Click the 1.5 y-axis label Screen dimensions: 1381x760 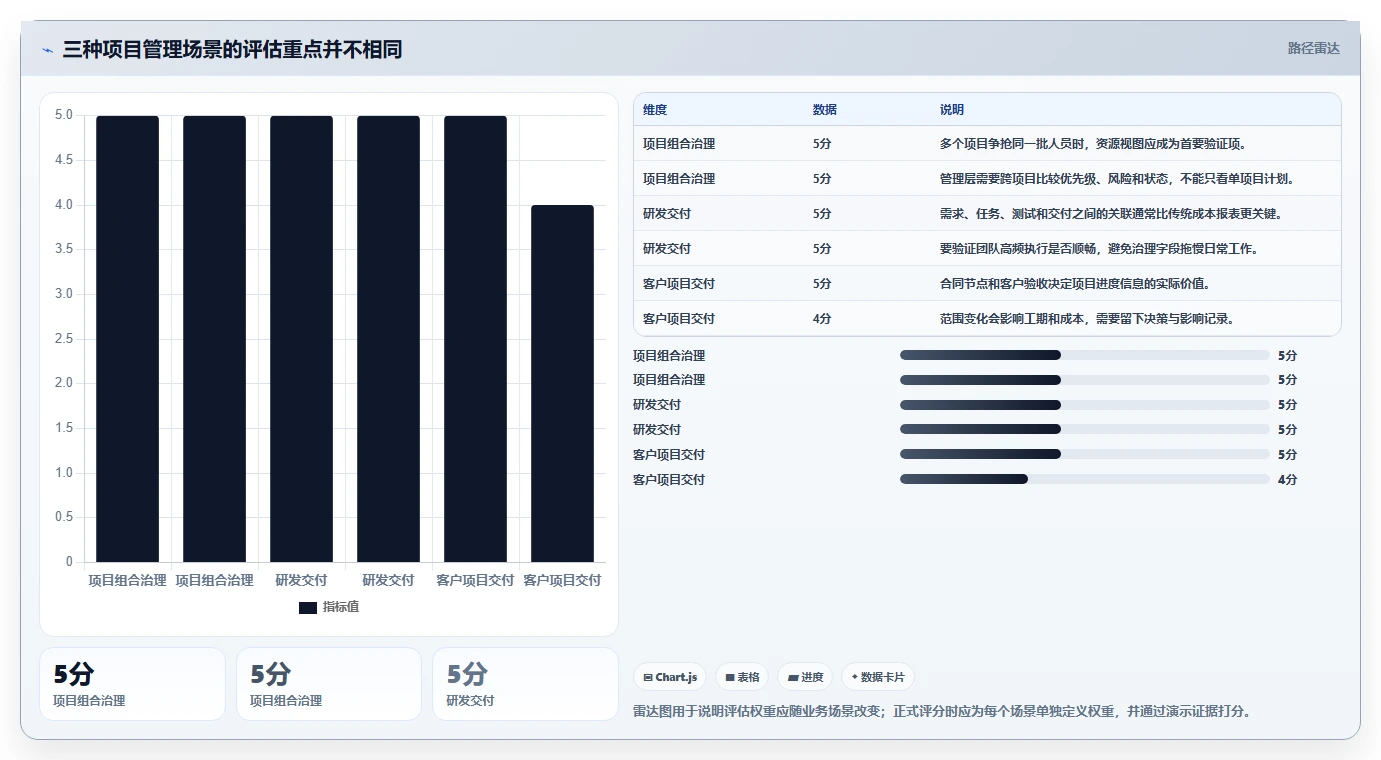click(64, 428)
